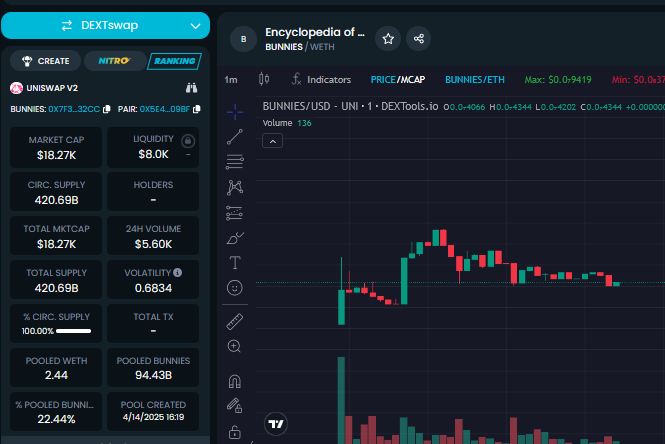This screenshot has width=665, height=444.
Task: Click the Uniswap V2 logo
Action: coord(16,88)
